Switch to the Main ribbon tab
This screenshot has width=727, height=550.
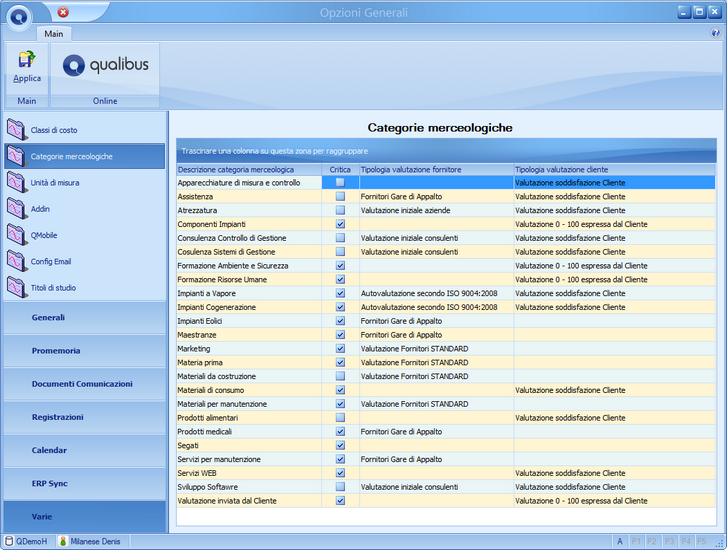coord(54,34)
